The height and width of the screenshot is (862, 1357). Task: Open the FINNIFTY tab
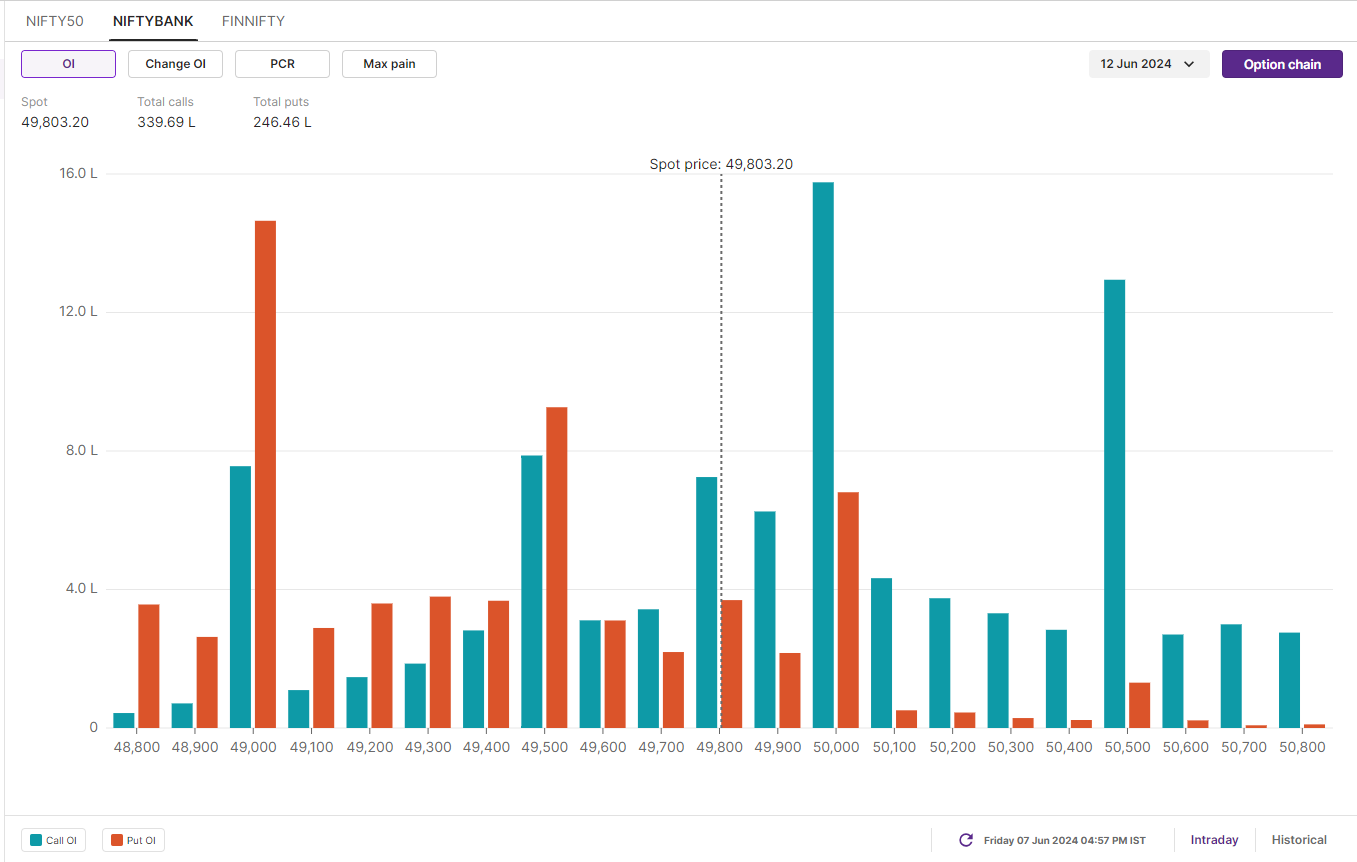pyautogui.click(x=253, y=21)
